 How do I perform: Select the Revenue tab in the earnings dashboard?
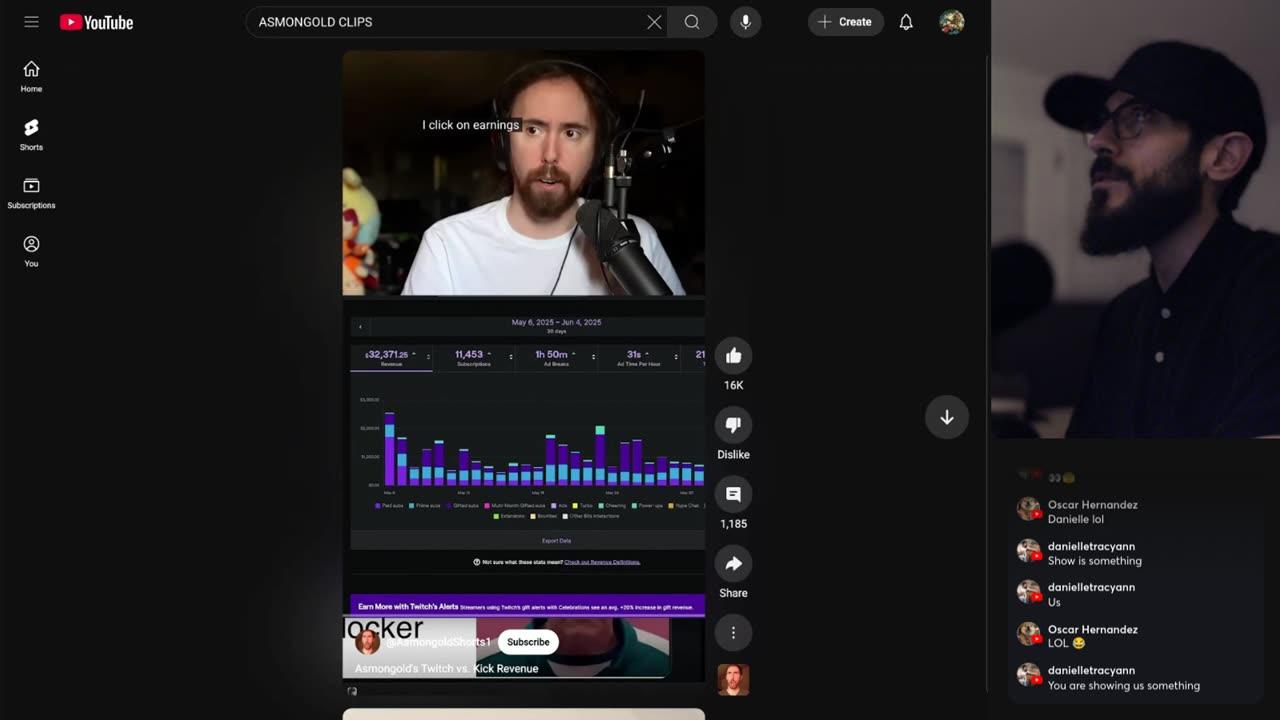point(391,358)
